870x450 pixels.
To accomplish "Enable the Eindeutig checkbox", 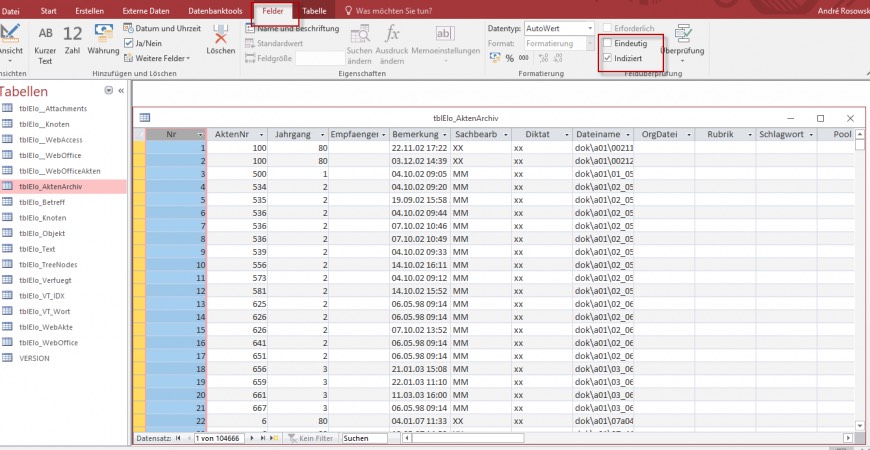I will pyautogui.click(x=608, y=43).
